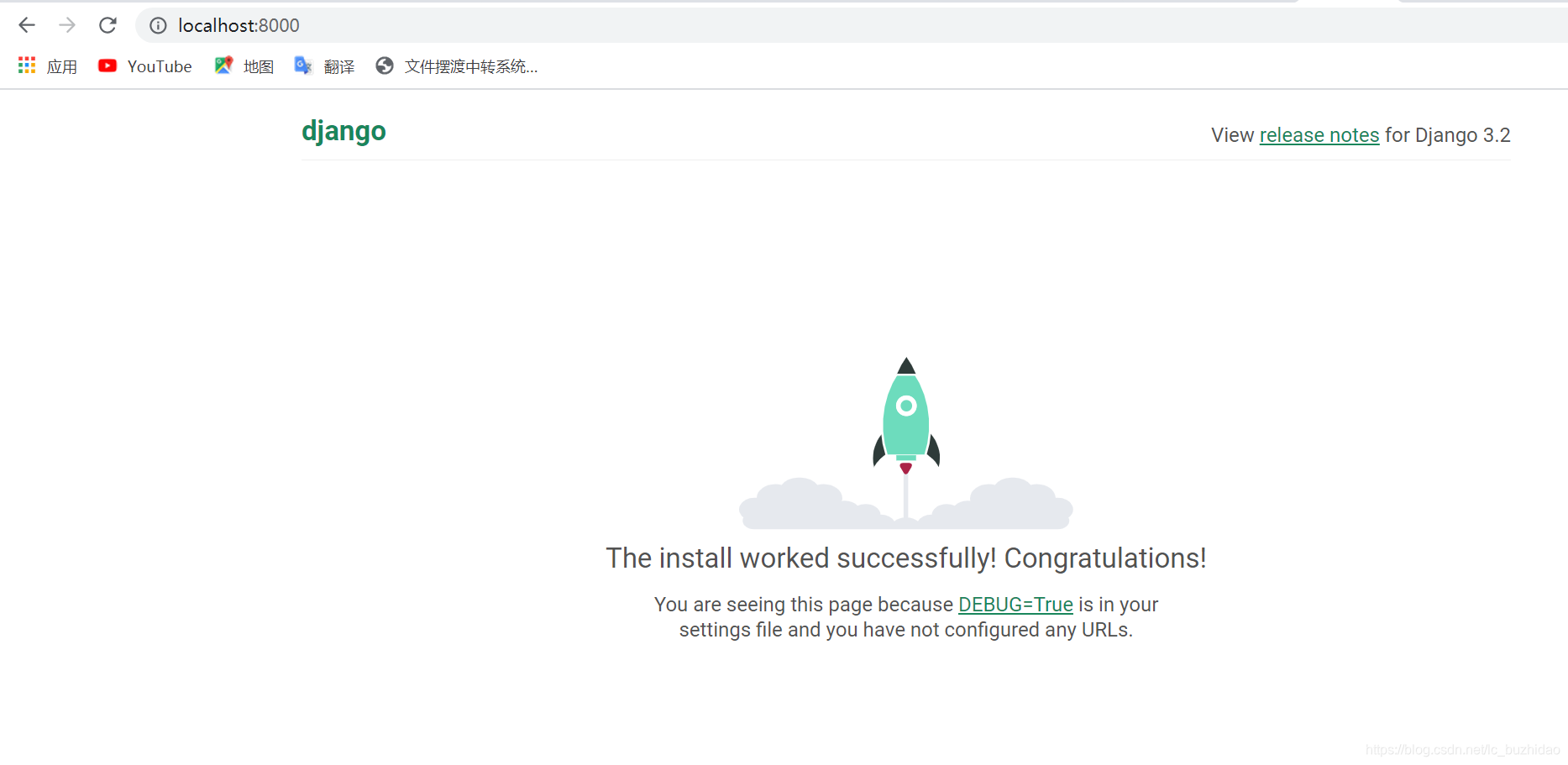Open the 地图 bookmark
Viewport: 1568px width, 765px height.
pos(259,66)
